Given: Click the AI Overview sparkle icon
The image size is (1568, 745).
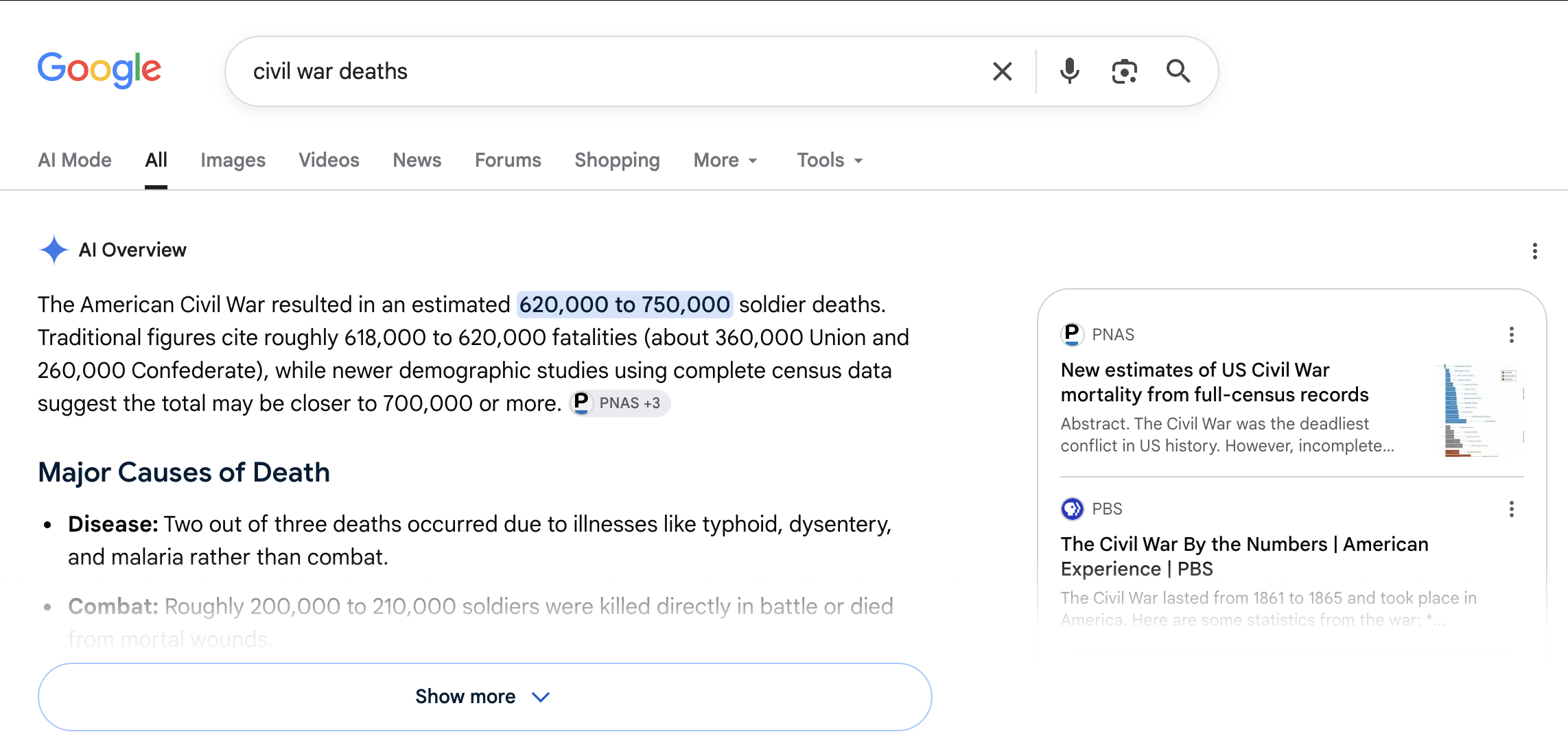Looking at the screenshot, I should (x=54, y=250).
